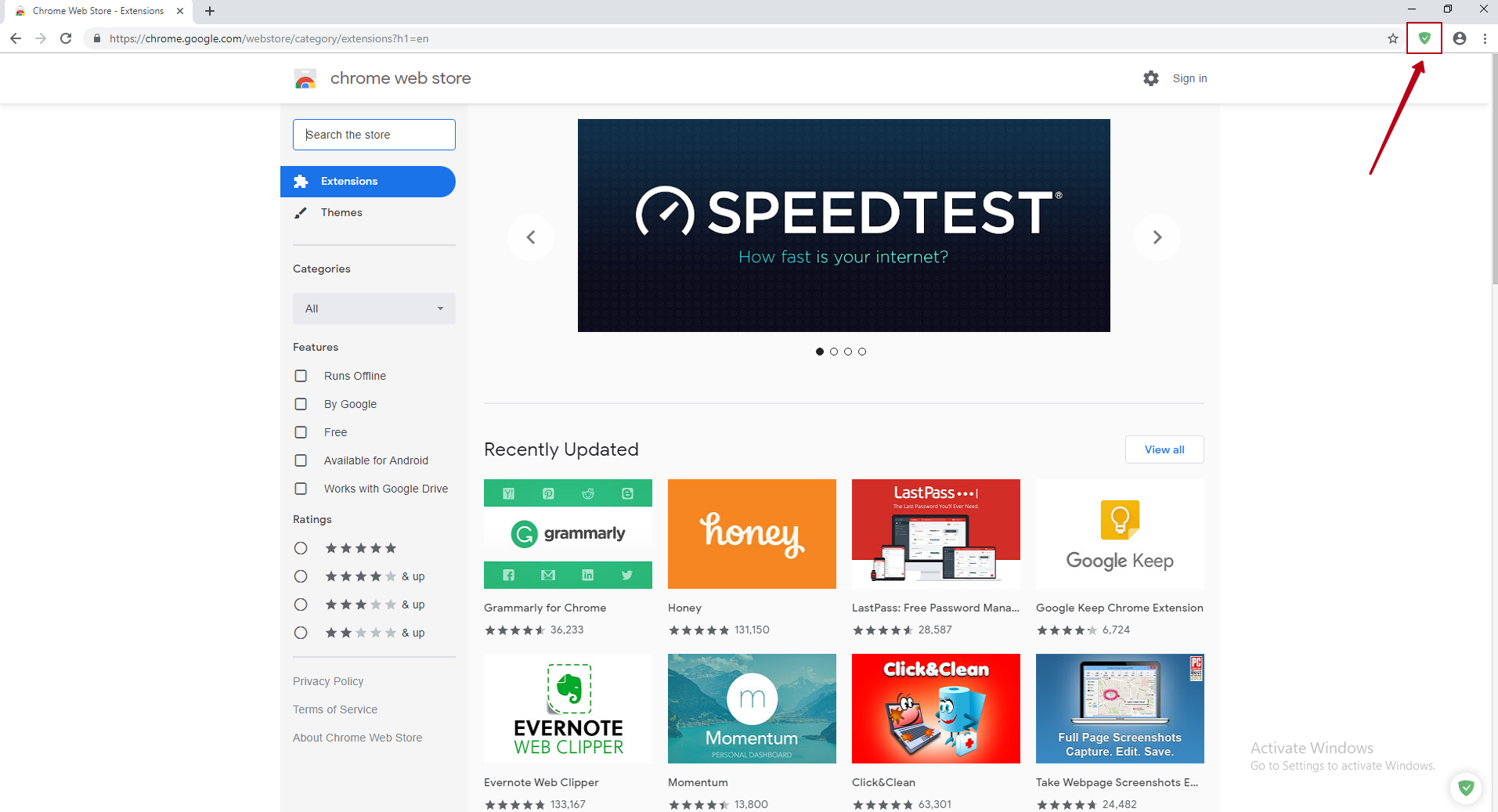The height and width of the screenshot is (812, 1498).
Task: Click the Search the store field
Action: click(x=374, y=134)
